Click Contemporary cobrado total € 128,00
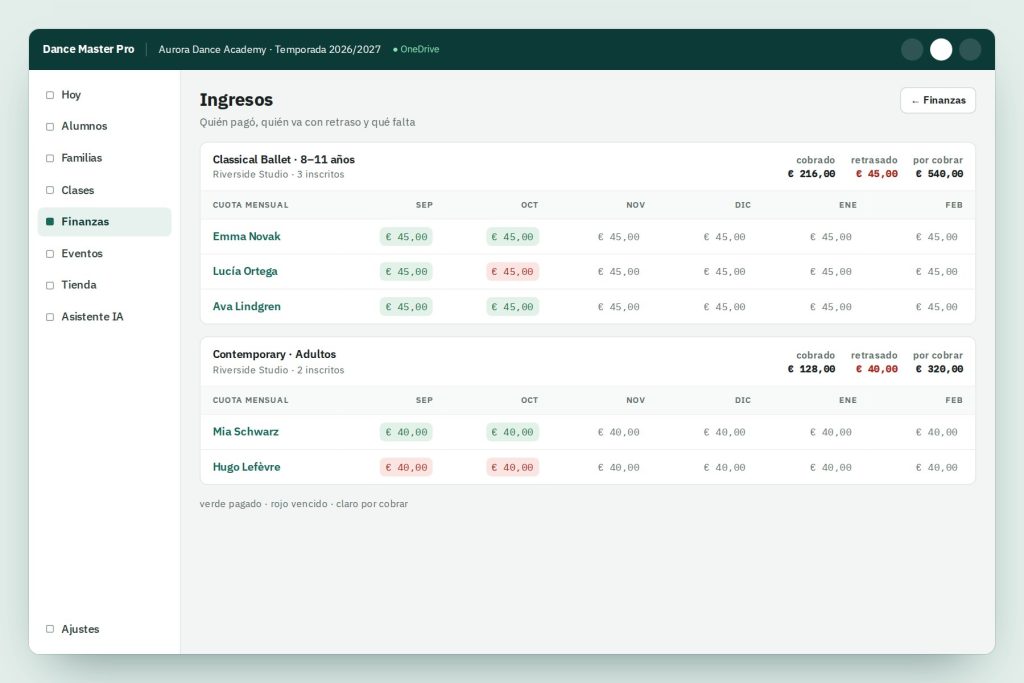1024x683 pixels. [x=811, y=369]
